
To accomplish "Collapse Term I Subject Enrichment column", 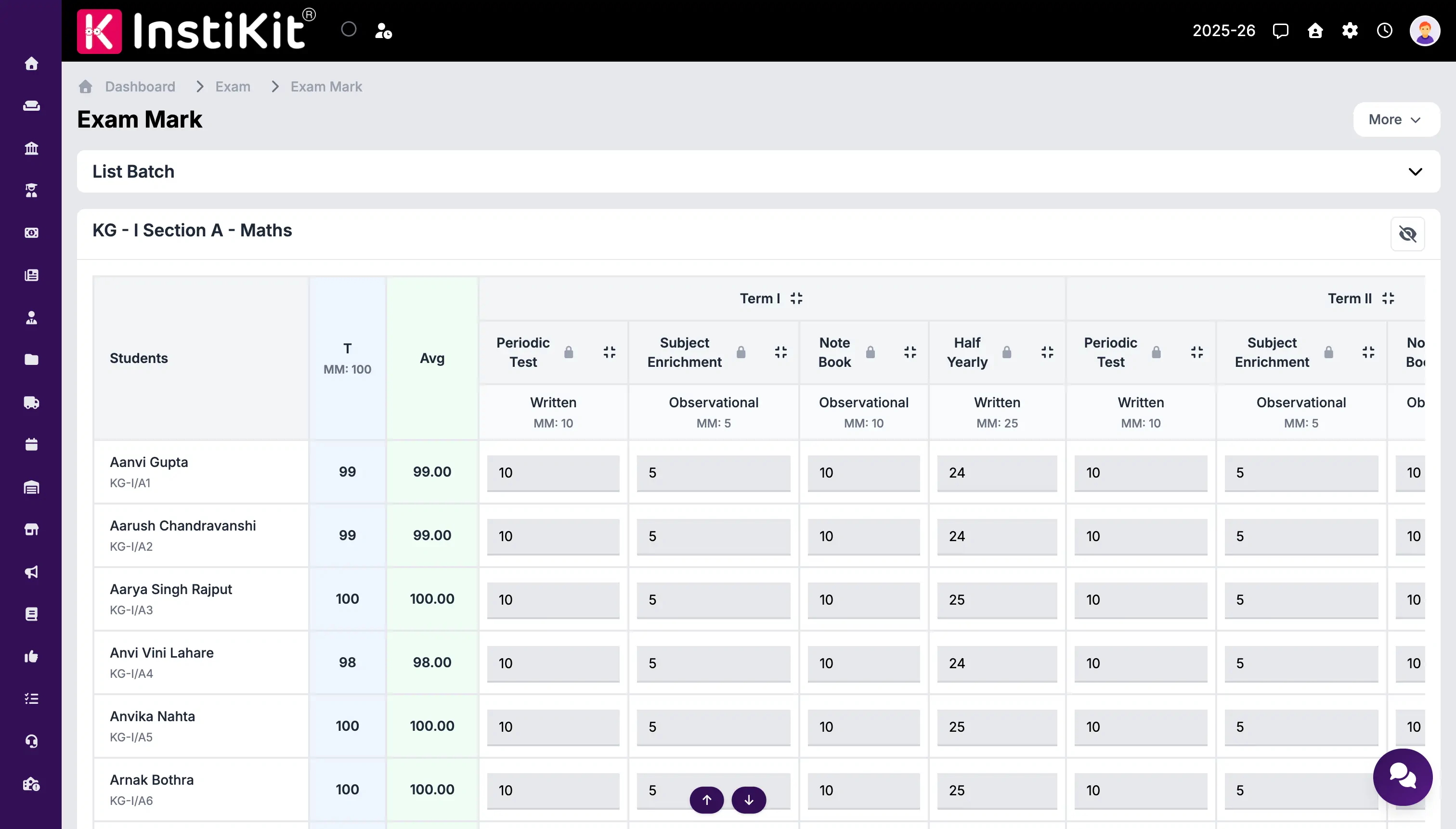I will 780,352.
